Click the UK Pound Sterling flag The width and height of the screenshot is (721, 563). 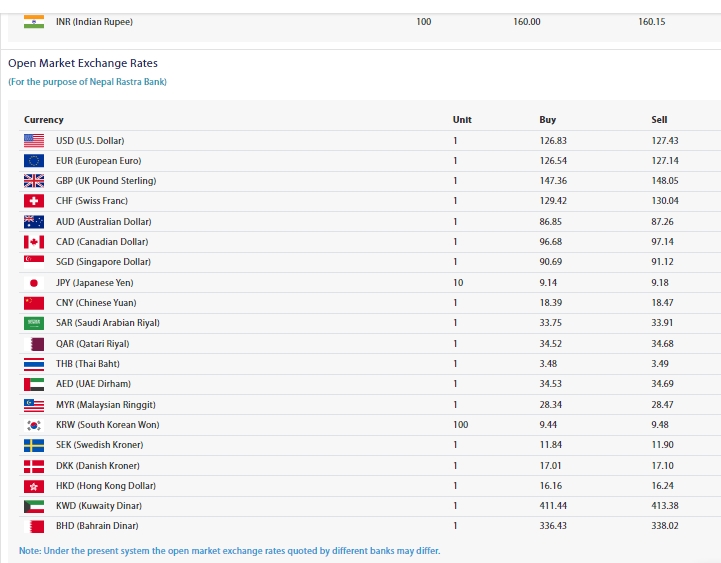(x=34, y=181)
